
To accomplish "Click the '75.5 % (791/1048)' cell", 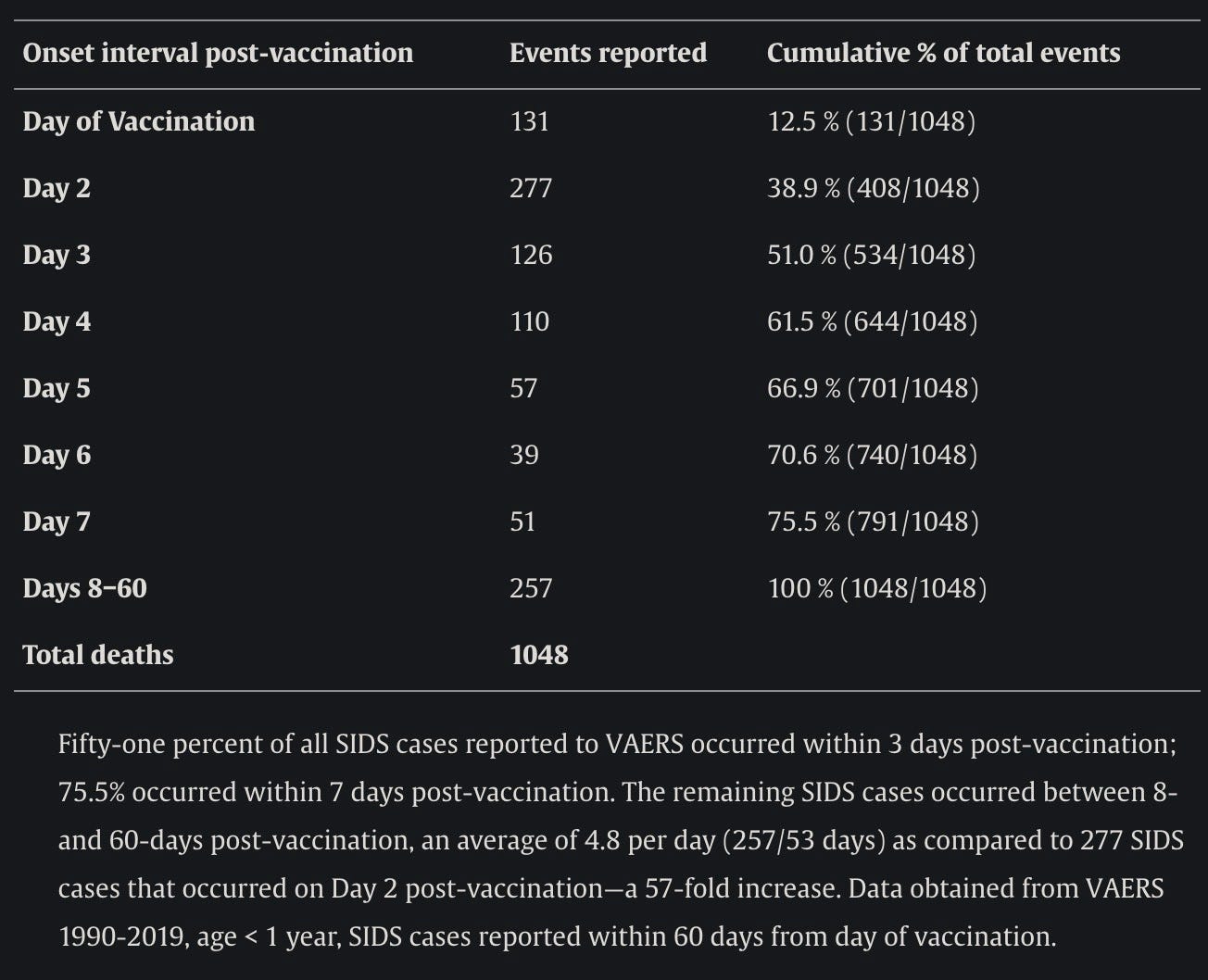I will click(873, 521).
